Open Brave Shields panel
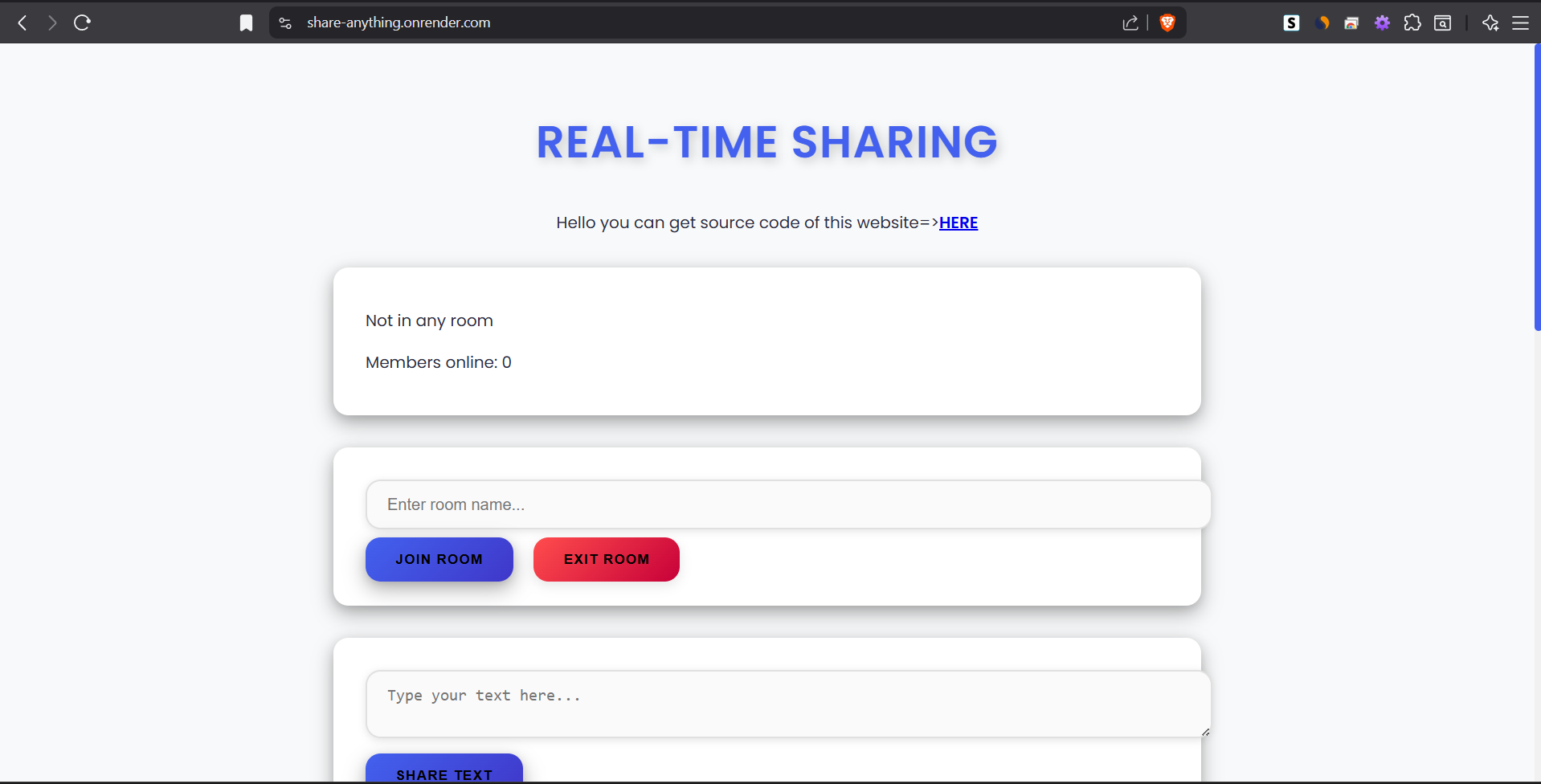The width and height of the screenshot is (1541, 784). (x=1167, y=22)
